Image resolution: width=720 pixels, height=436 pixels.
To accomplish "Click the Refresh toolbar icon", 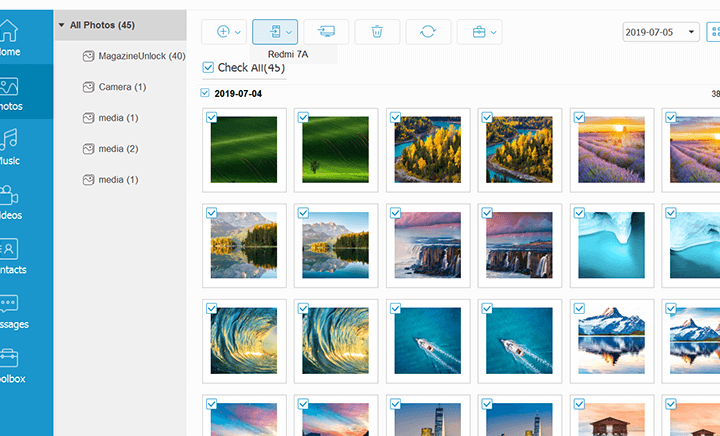I will pos(428,32).
